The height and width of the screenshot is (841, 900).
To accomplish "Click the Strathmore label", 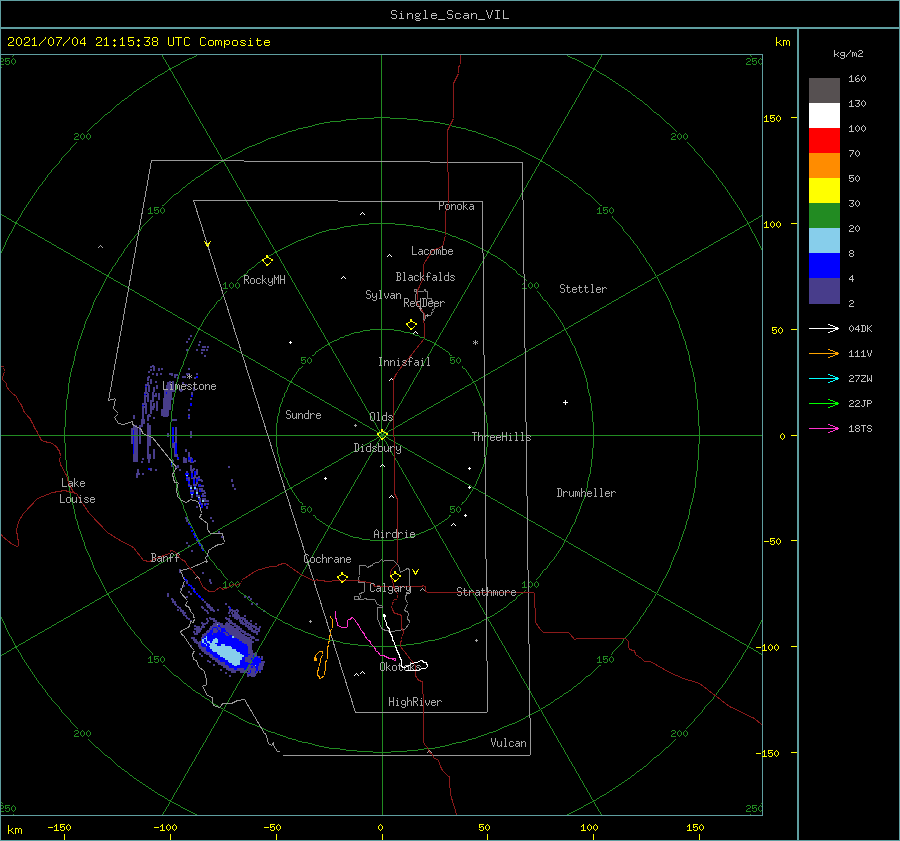I will 486,592.
